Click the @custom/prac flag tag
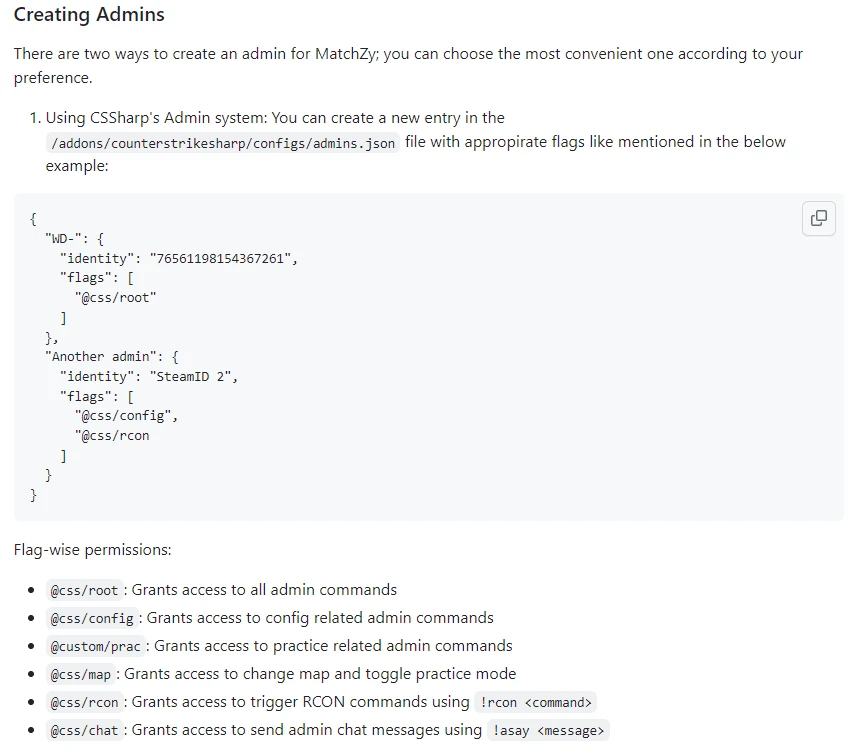This screenshot has width=852, height=756. click(96, 647)
